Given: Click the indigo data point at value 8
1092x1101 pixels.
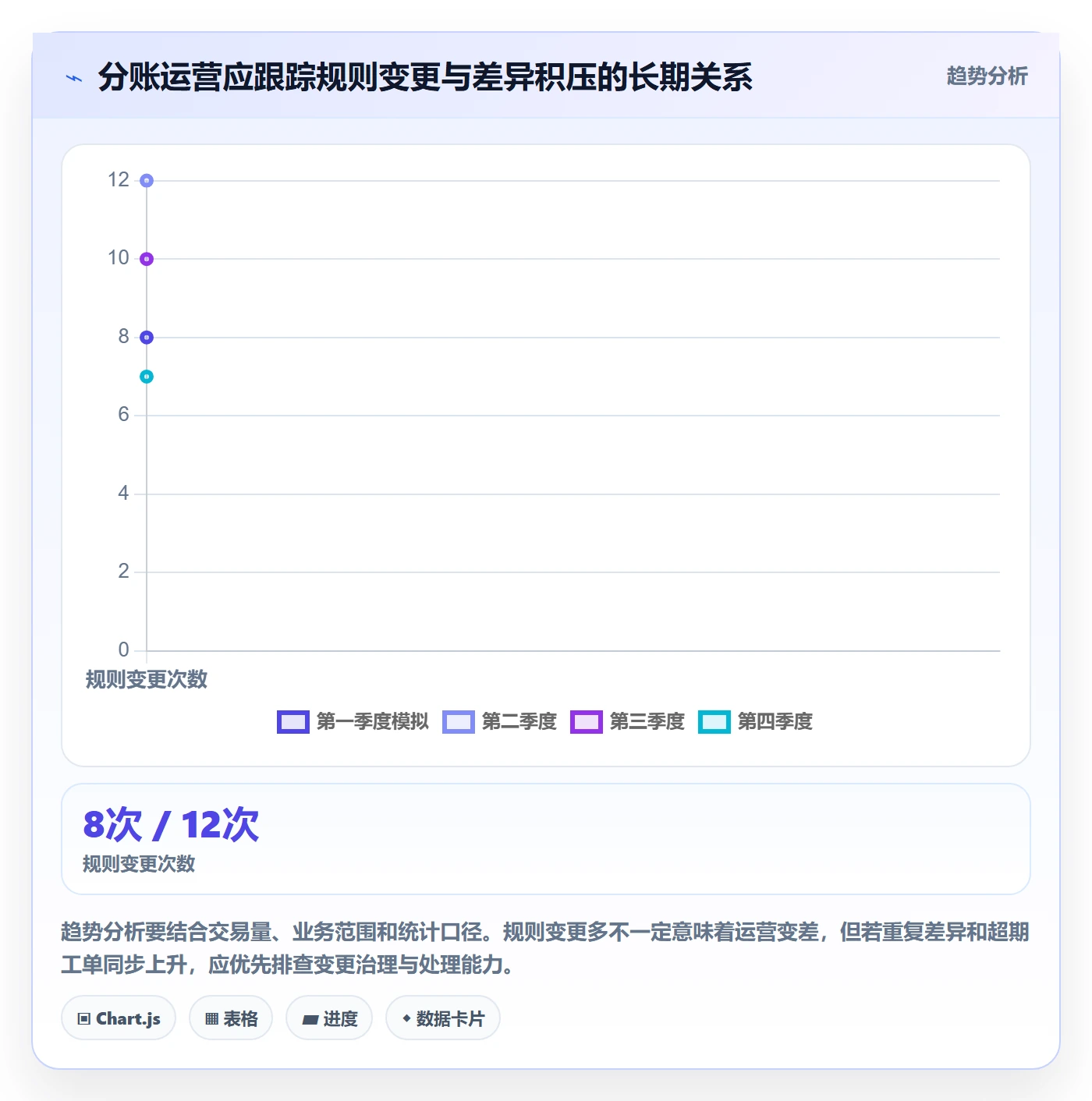Looking at the screenshot, I should click(147, 338).
